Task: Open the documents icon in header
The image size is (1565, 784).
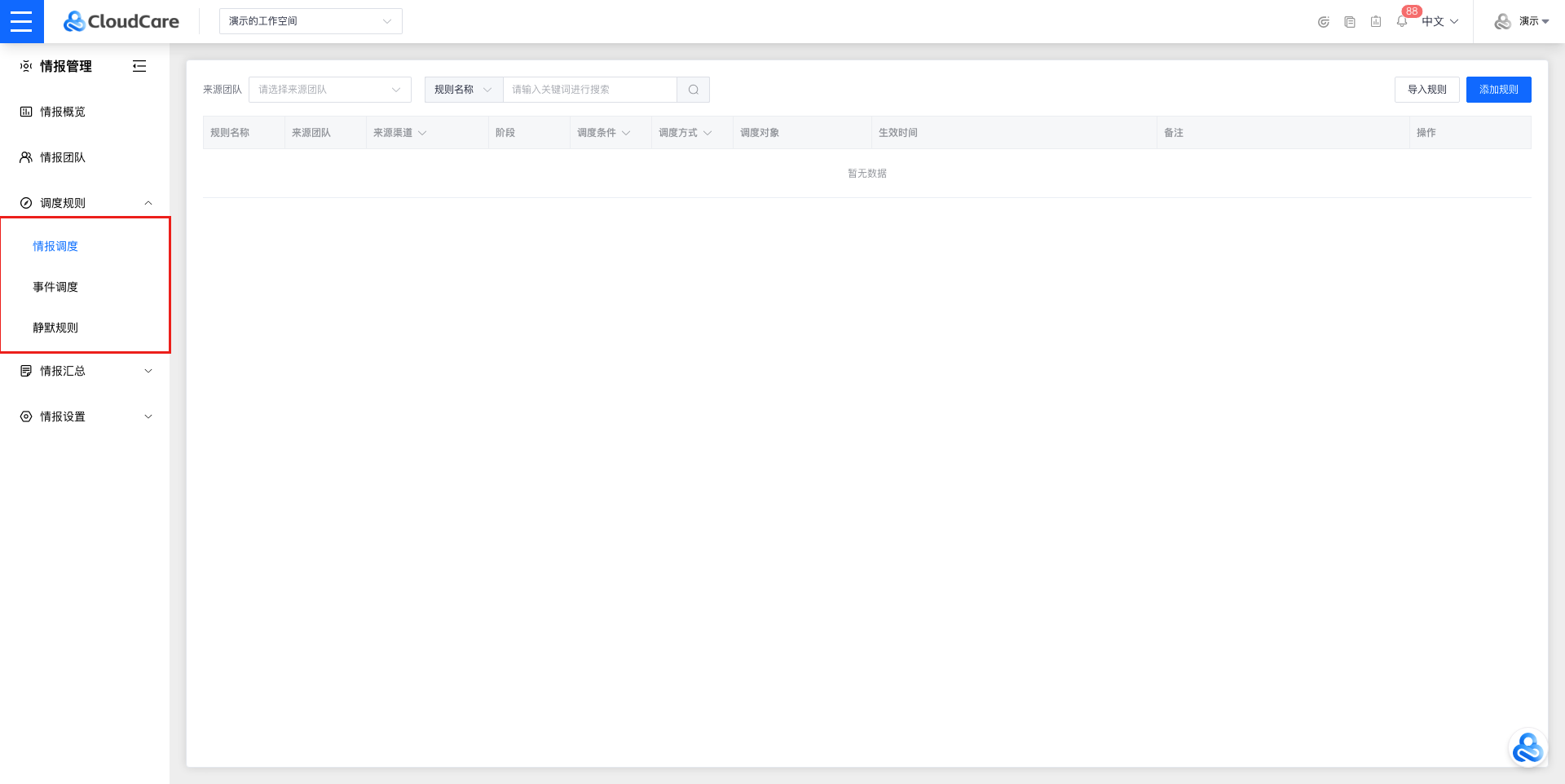Action: tap(1350, 22)
